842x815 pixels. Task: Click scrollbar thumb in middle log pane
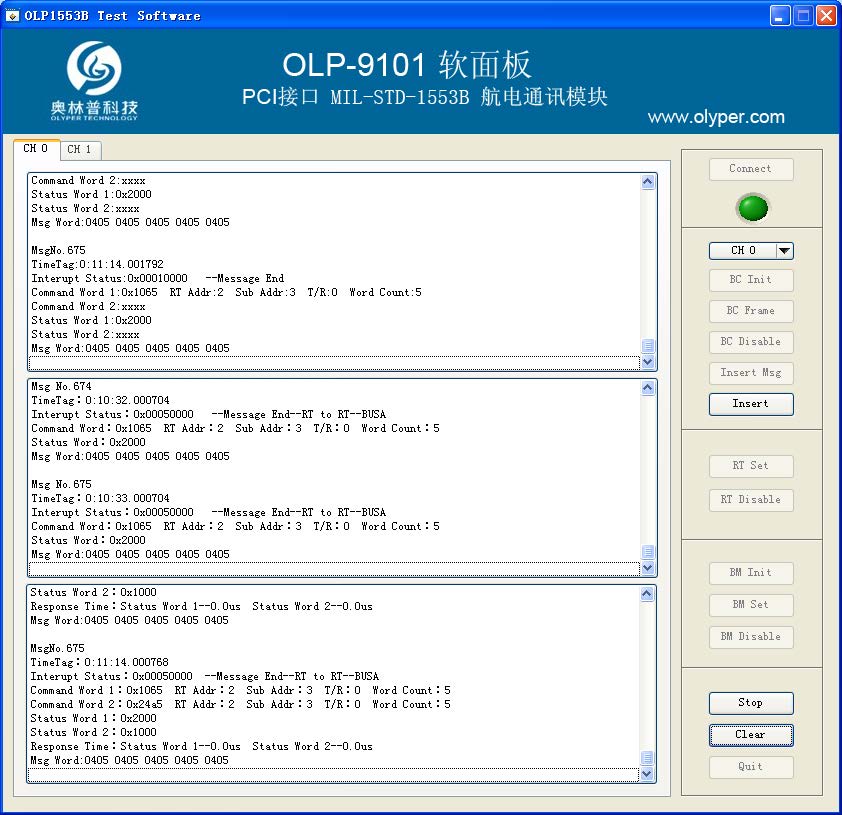(x=648, y=551)
